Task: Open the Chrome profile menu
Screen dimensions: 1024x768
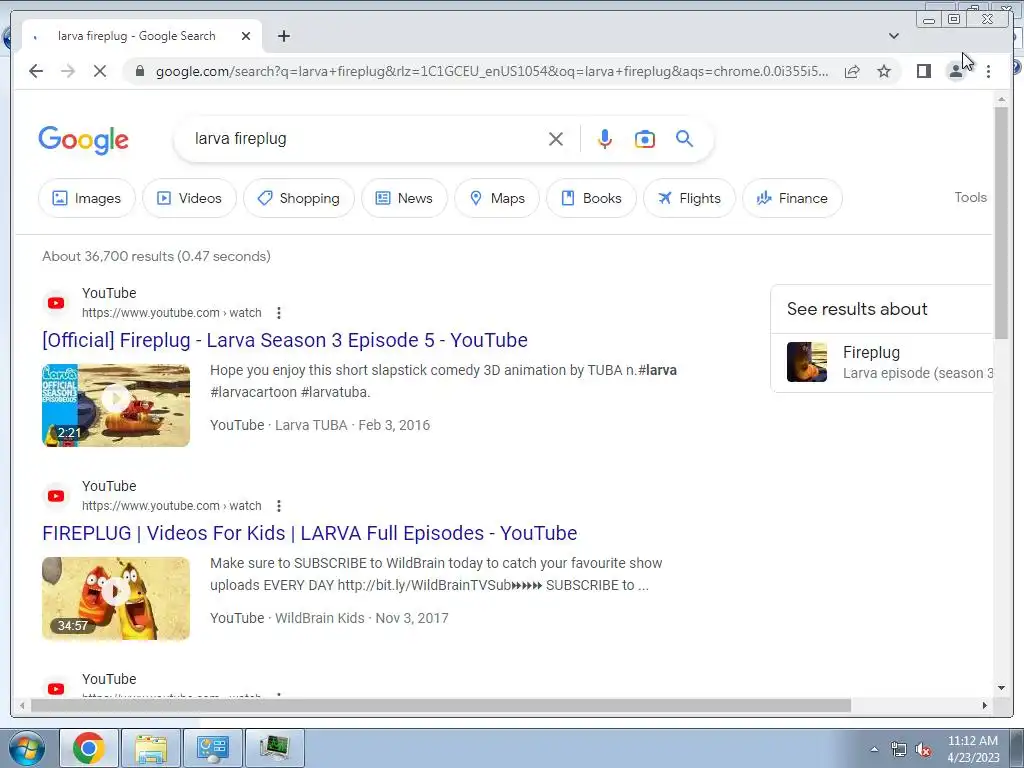Action: click(955, 71)
